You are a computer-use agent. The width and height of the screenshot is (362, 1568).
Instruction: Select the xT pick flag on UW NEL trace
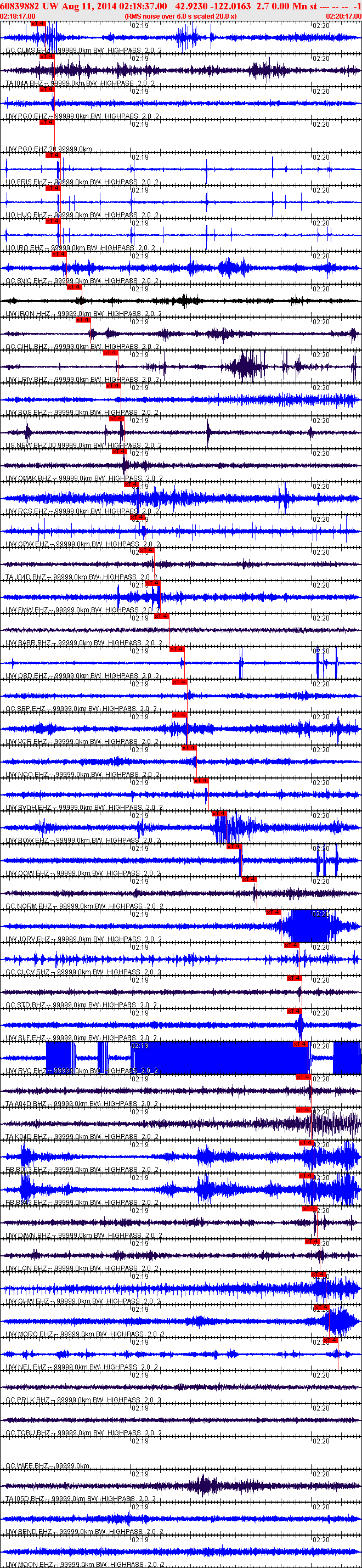coord(330,1341)
